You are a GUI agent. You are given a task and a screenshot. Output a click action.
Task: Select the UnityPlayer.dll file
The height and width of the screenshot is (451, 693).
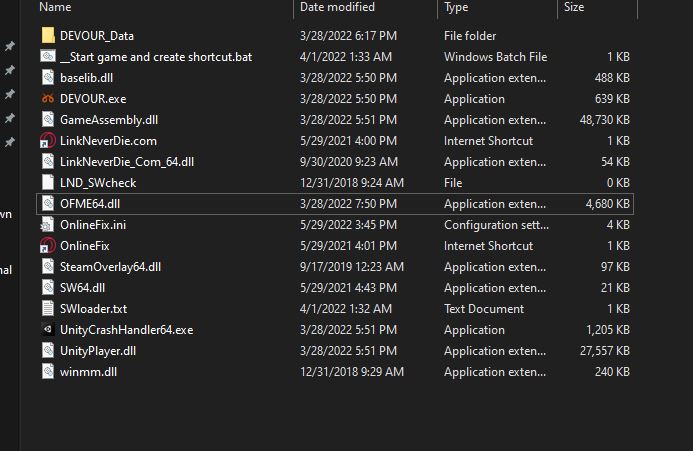tap(98, 351)
